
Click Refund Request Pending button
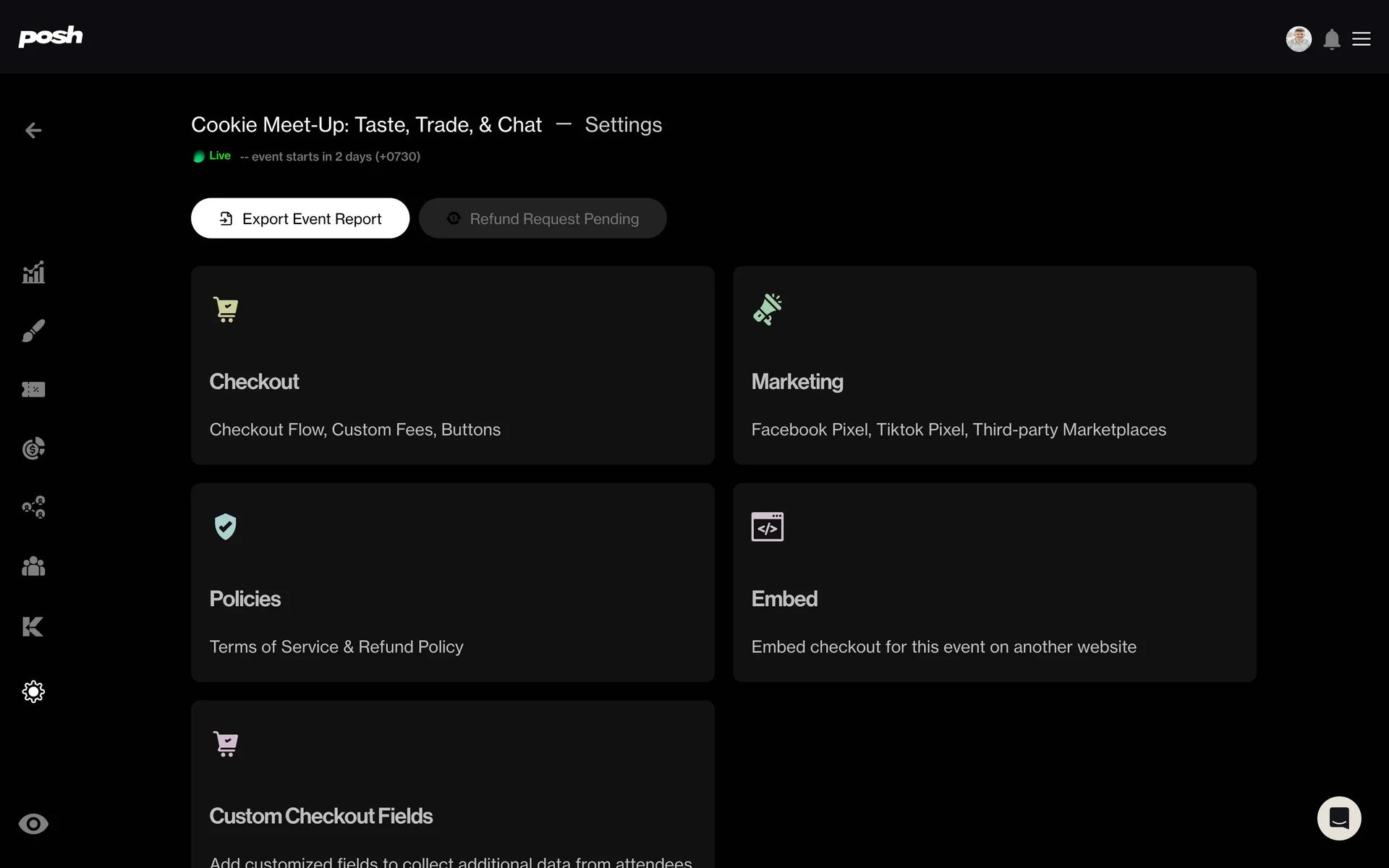click(543, 218)
